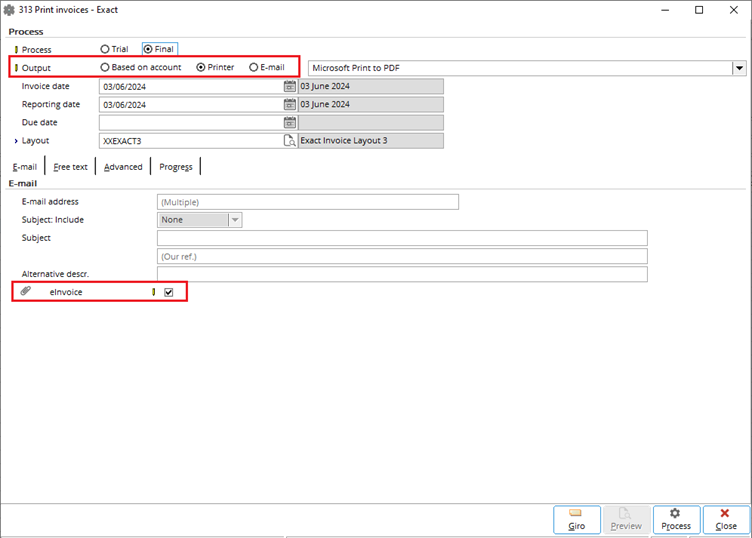Maximize the Print invoices window
Screen dimensions: 752x538
tap(699, 10)
